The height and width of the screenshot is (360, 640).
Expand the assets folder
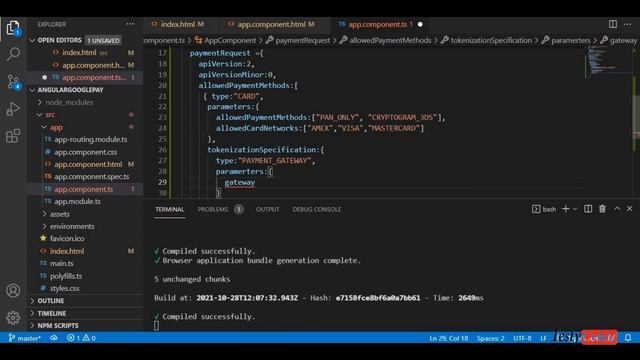coord(60,214)
